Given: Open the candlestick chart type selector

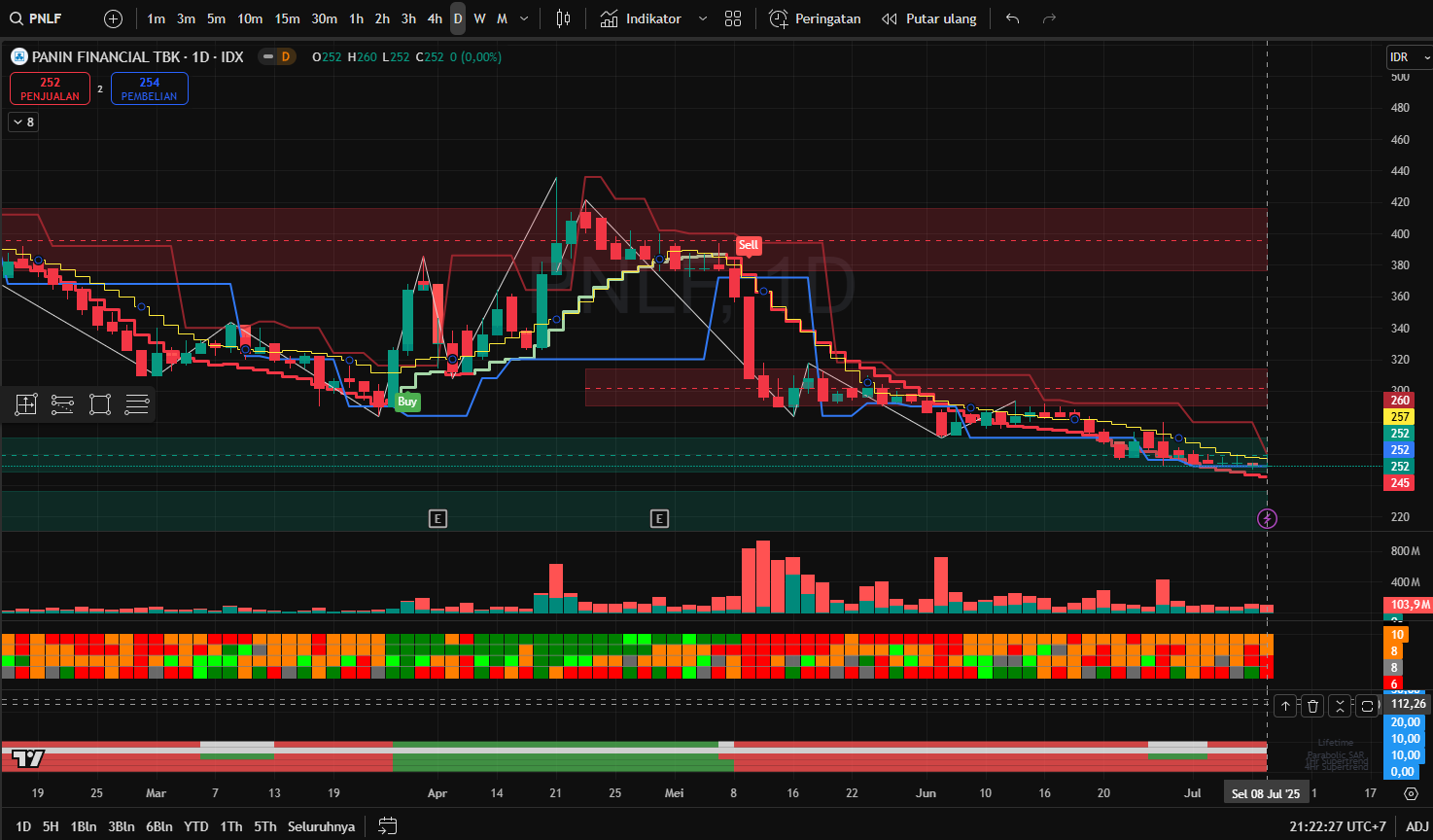Looking at the screenshot, I should point(563,18).
